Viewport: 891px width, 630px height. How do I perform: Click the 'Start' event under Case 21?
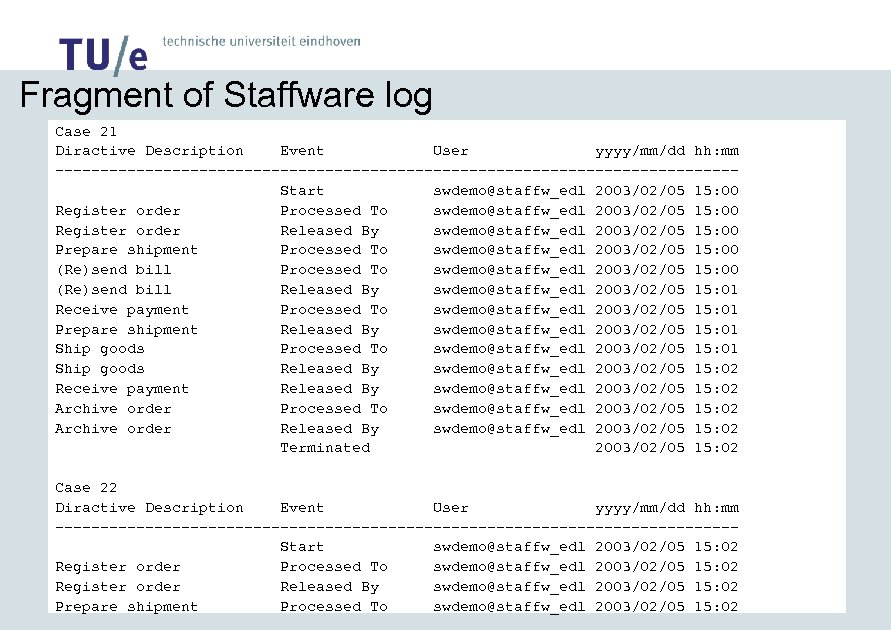coord(302,190)
